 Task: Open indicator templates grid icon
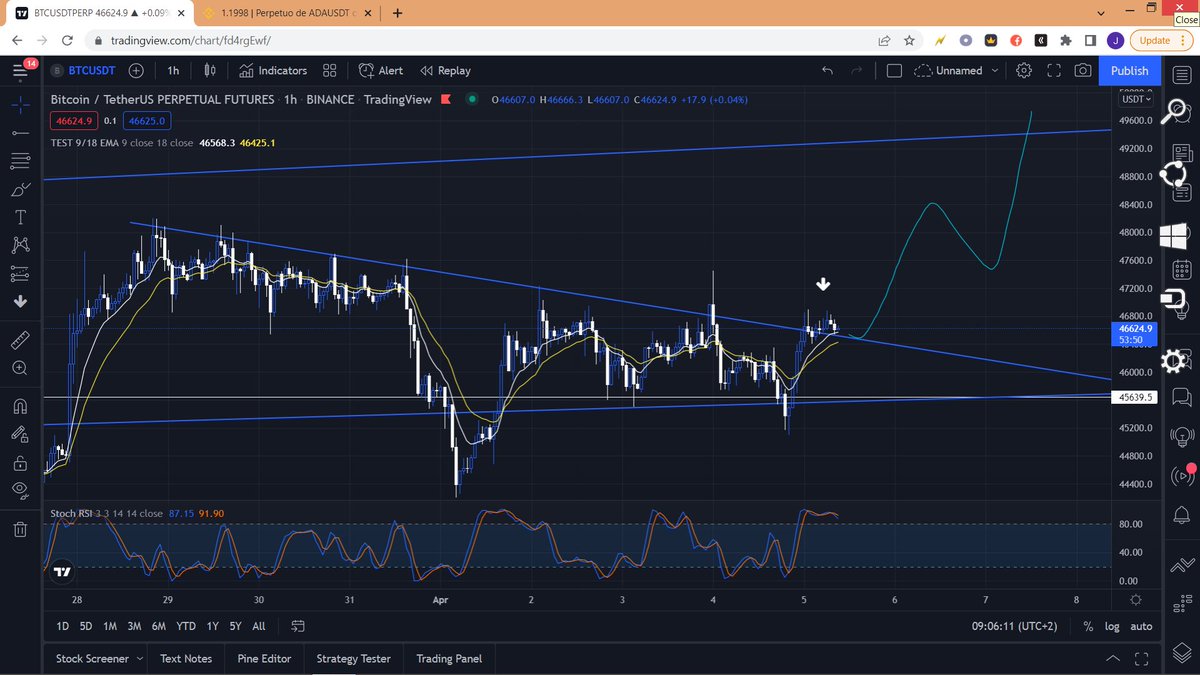[330, 70]
